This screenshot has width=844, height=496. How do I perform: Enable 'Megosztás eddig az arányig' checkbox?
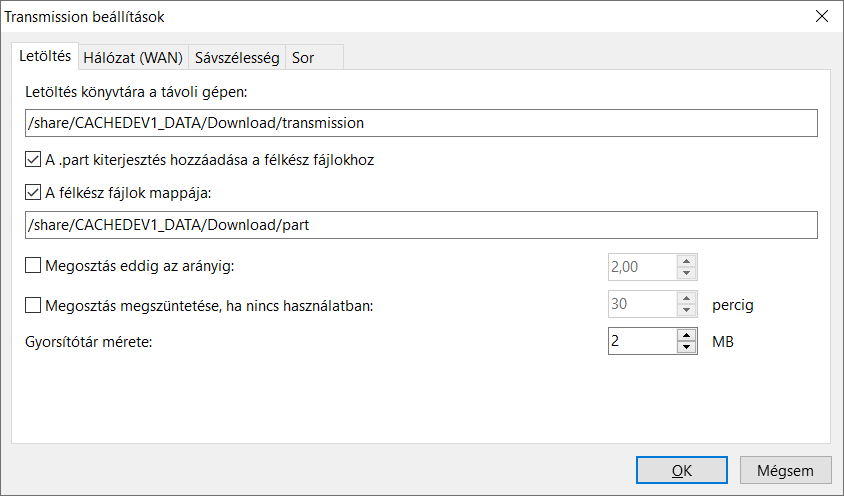point(33,266)
